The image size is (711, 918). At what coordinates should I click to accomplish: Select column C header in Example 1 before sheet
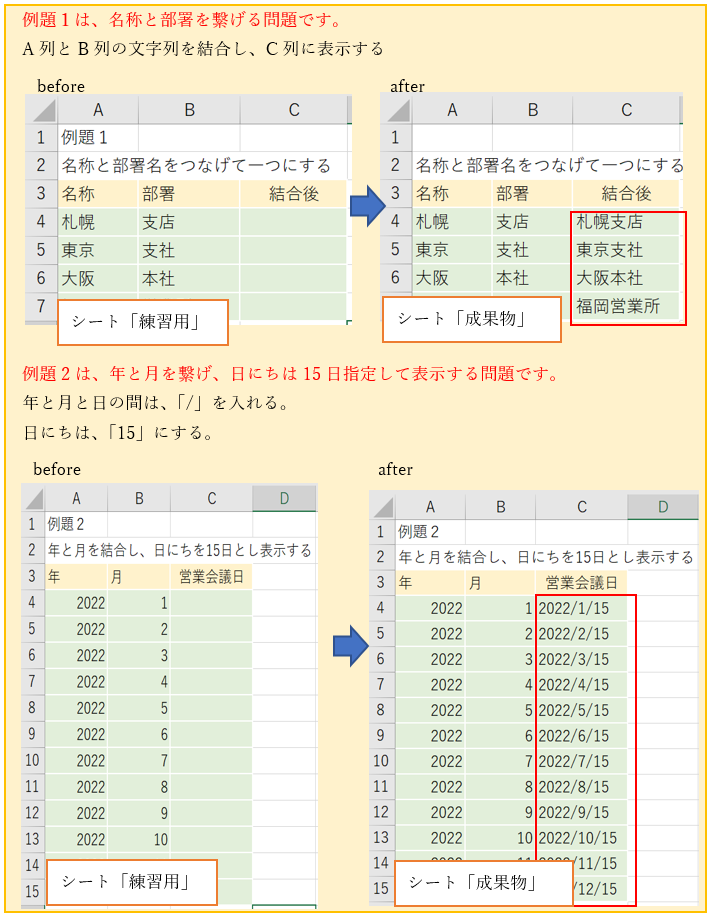pyautogui.click(x=293, y=110)
